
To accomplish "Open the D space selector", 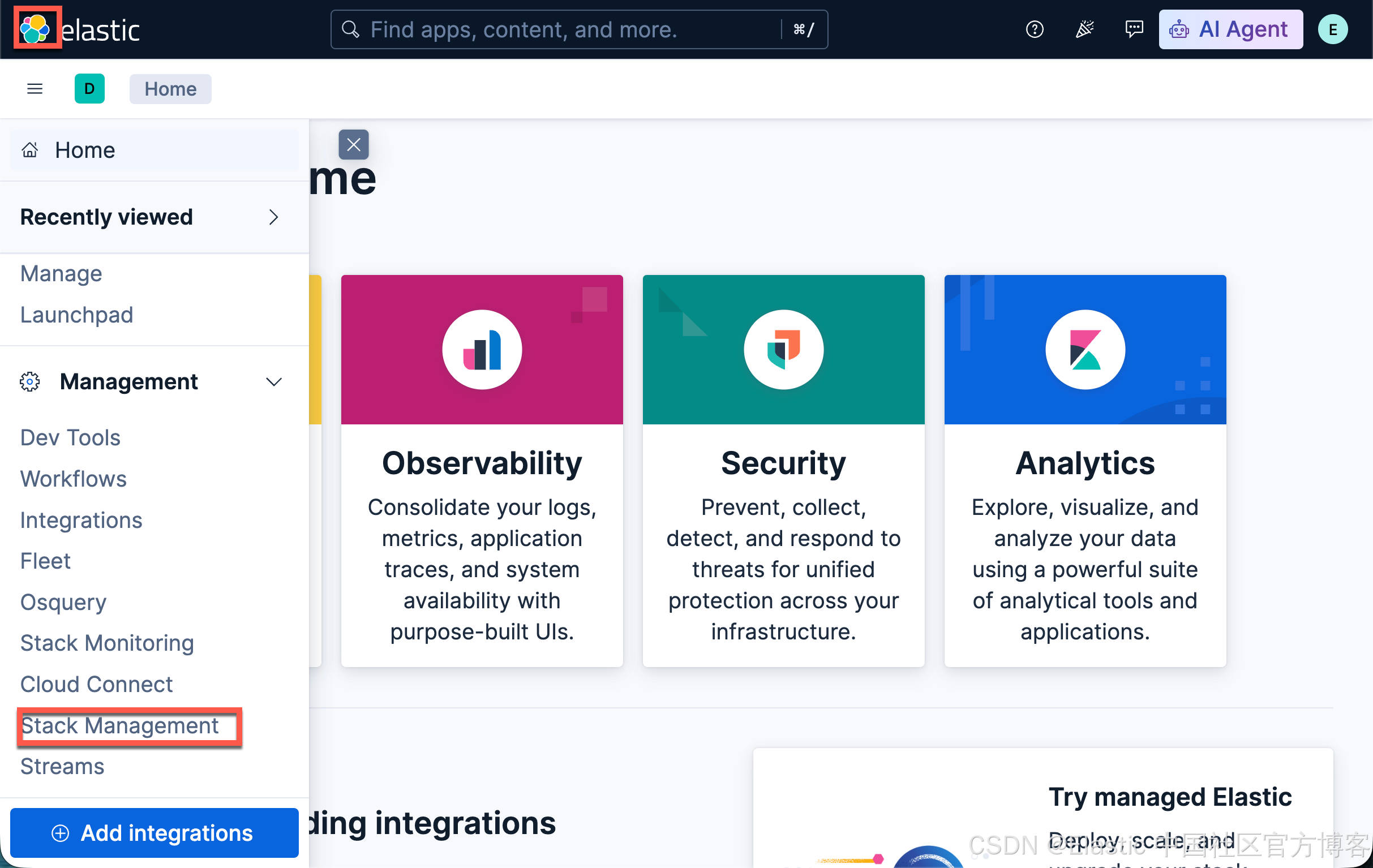I will coord(89,88).
